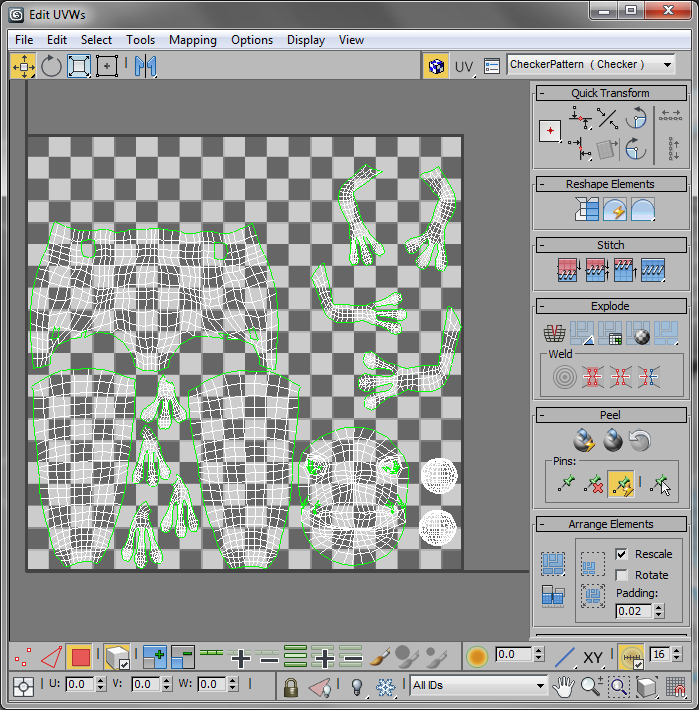Open the Edit menu

[x=57, y=40]
